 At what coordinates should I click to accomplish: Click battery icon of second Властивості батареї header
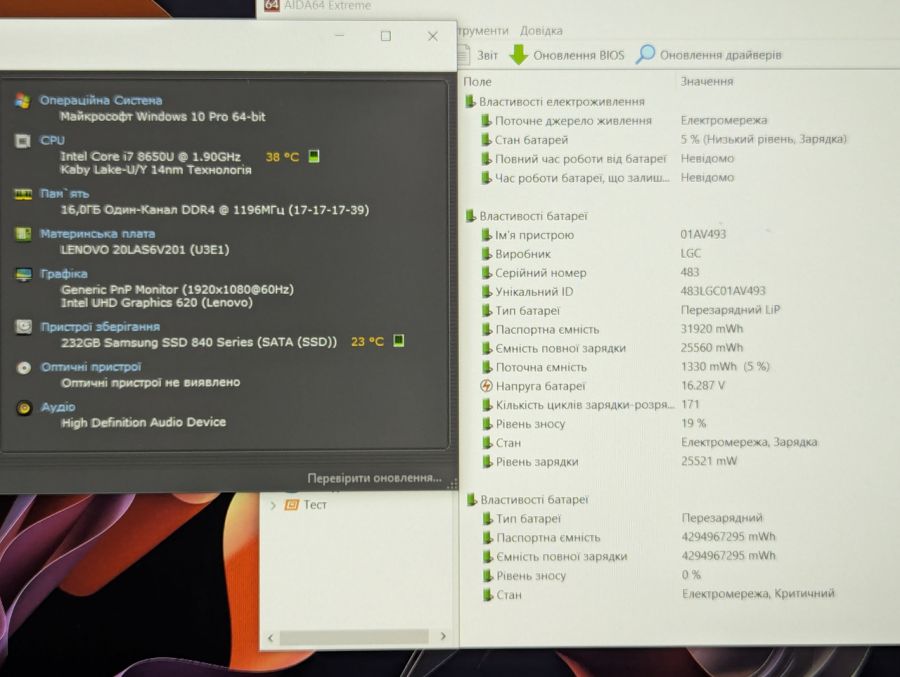coord(472,500)
